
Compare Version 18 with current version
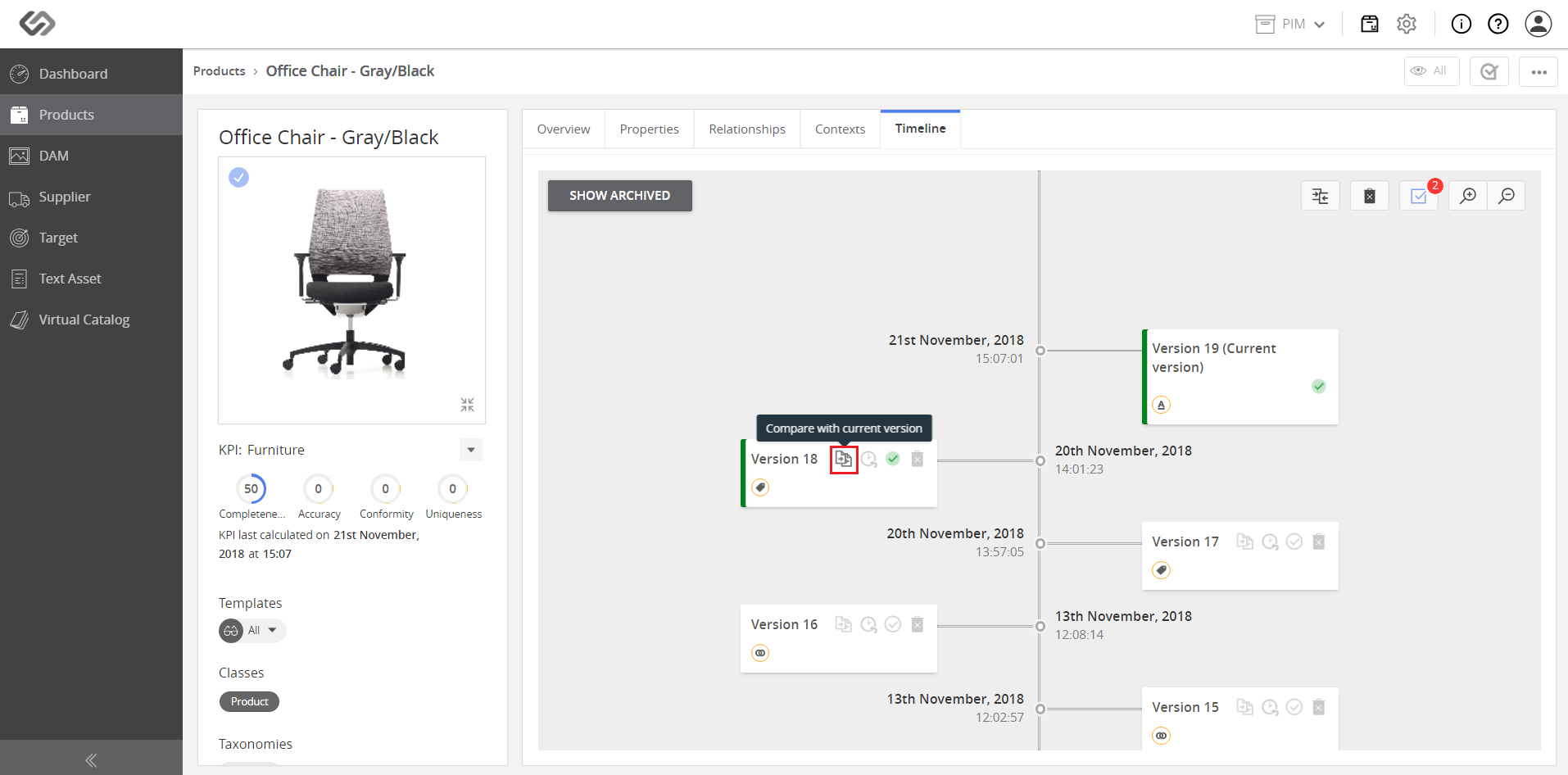[843, 460]
